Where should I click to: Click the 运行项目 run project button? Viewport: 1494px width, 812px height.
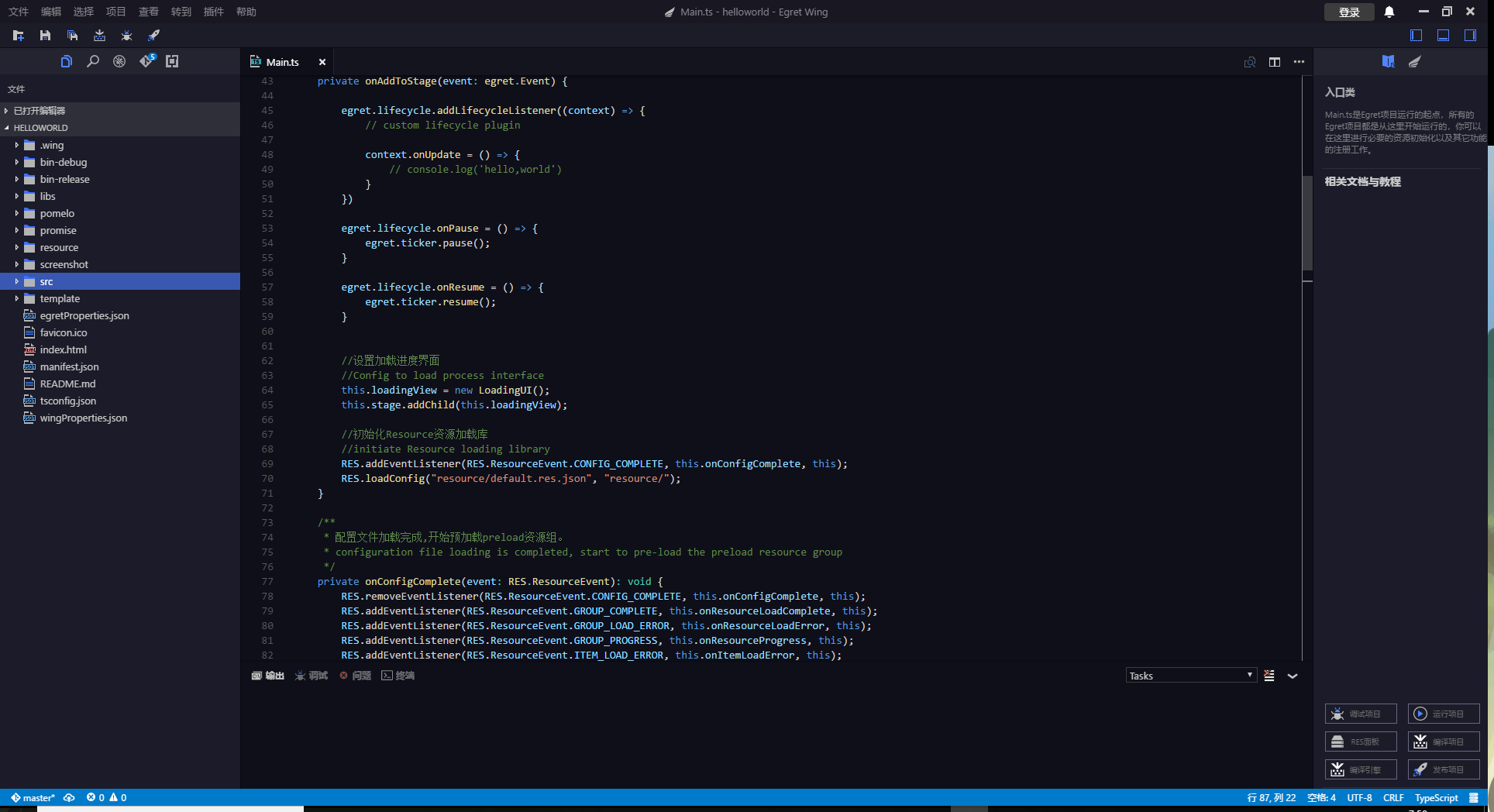(x=1443, y=714)
